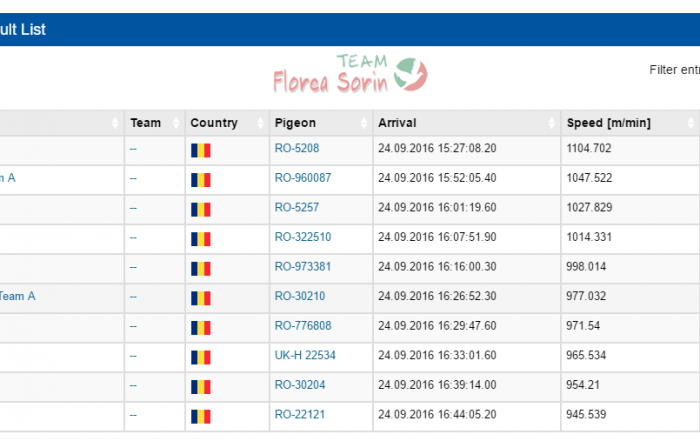Select the Speed [m/min] column header
700x441 pixels.
pyautogui.click(x=608, y=123)
